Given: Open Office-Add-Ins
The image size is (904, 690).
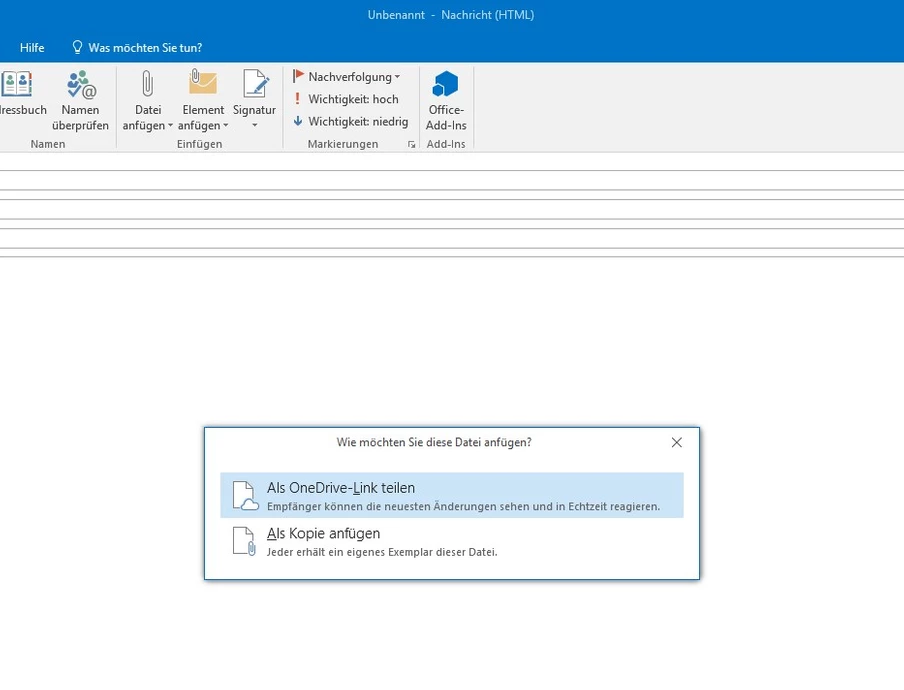Looking at the screenshot, I should click(446, 100).
